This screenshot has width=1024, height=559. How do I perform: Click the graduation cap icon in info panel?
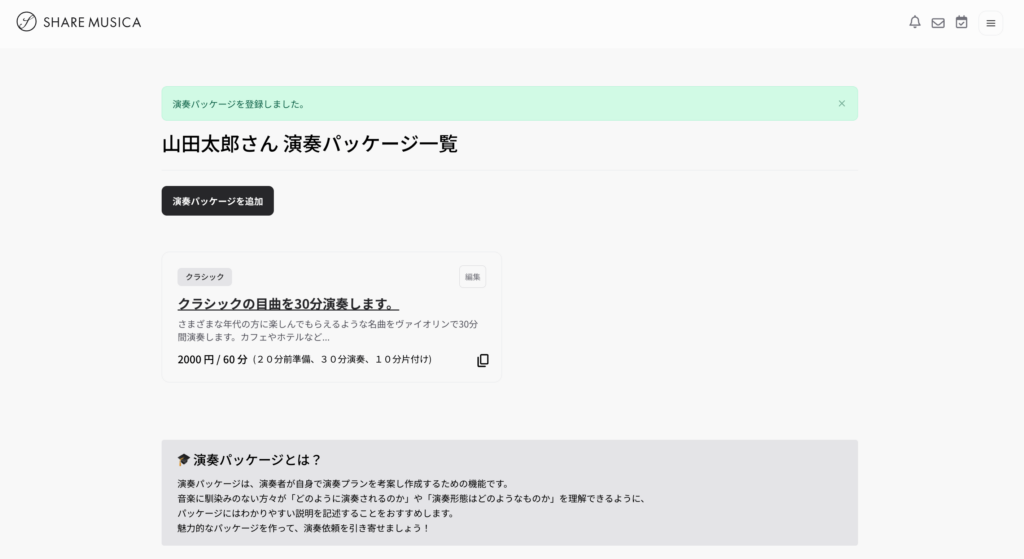(183, 460)
